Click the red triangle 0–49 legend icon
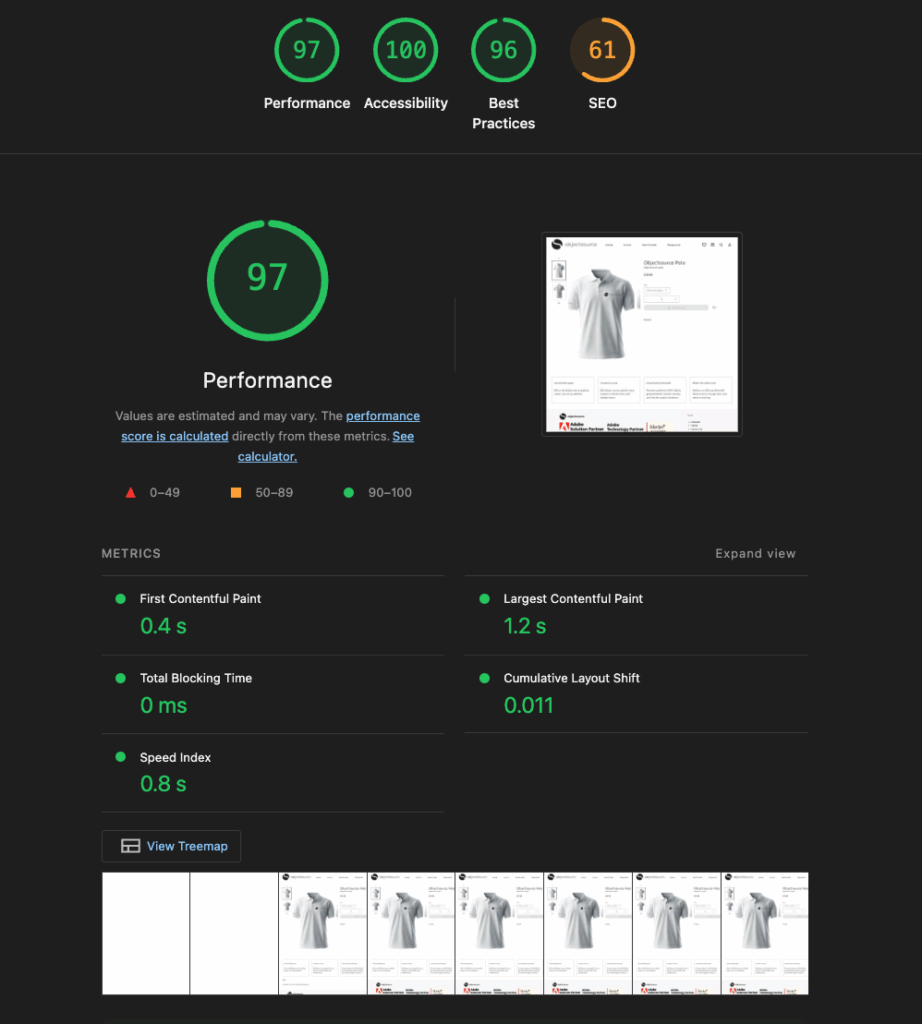Viewport: 922px width, 1024px height. coord(131,492)
